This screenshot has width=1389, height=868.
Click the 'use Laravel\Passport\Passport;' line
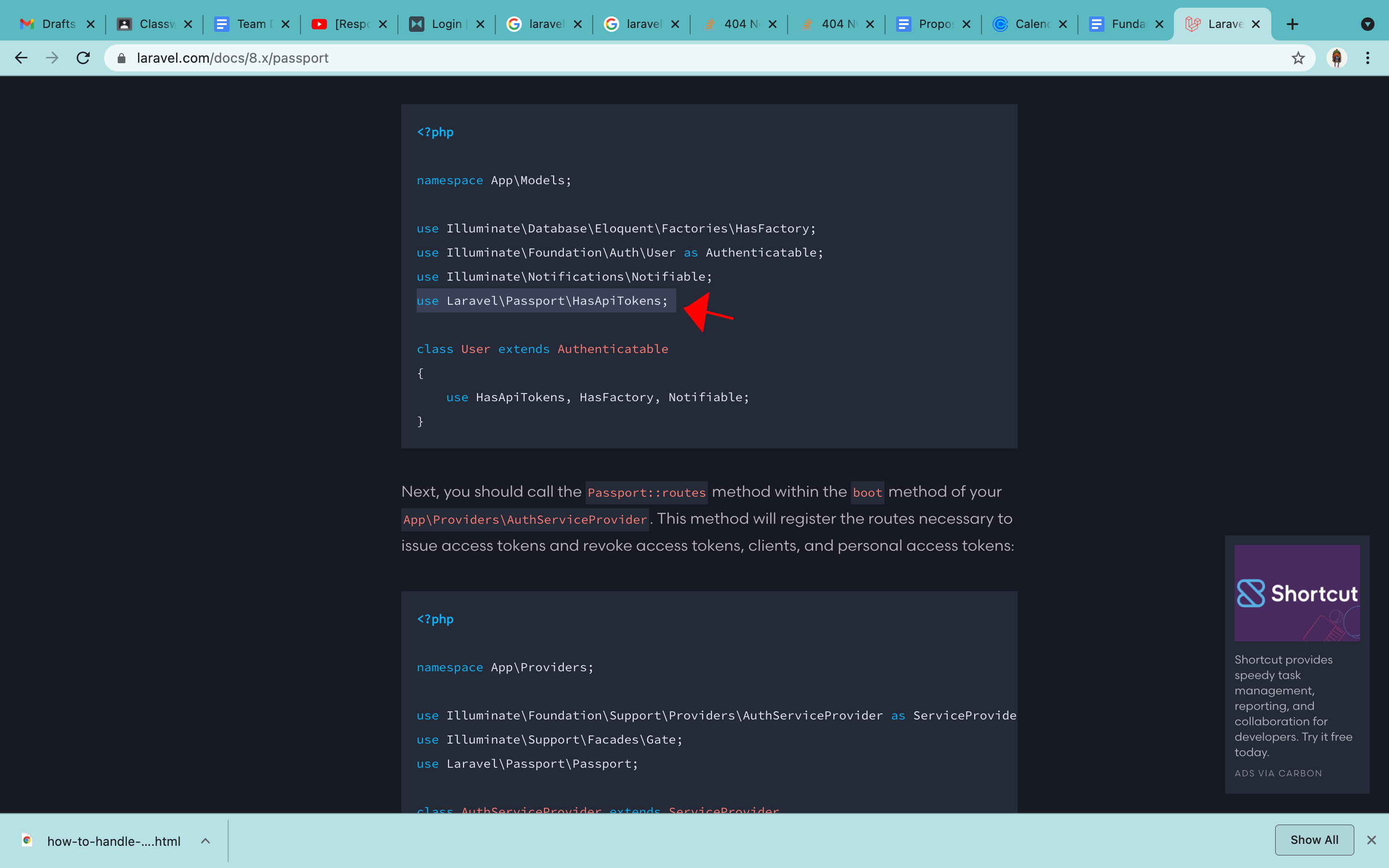(x=528, y=763)
